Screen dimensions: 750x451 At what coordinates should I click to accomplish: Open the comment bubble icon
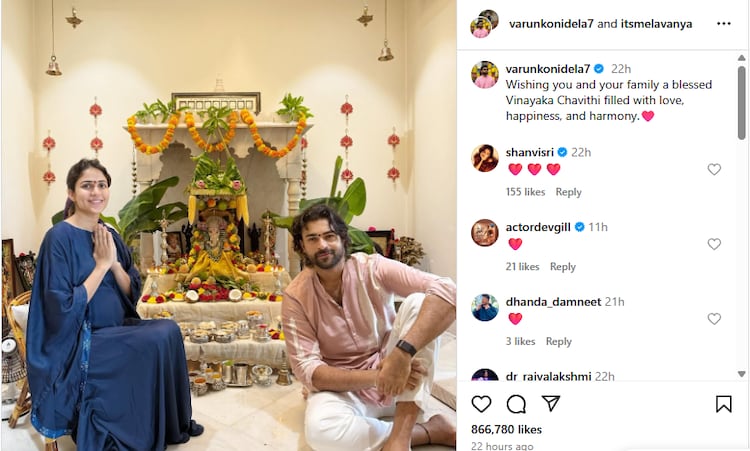[516, 404]
